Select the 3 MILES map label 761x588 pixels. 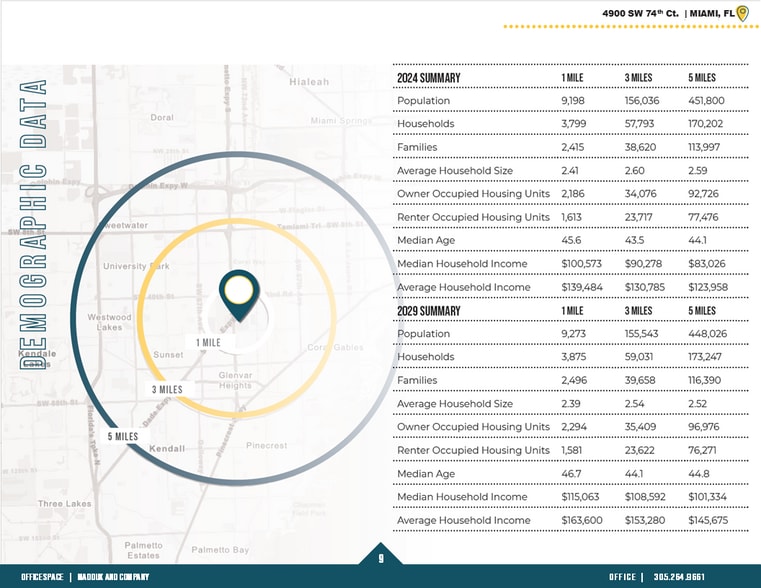pyautogui.click(x=167, y=389)
